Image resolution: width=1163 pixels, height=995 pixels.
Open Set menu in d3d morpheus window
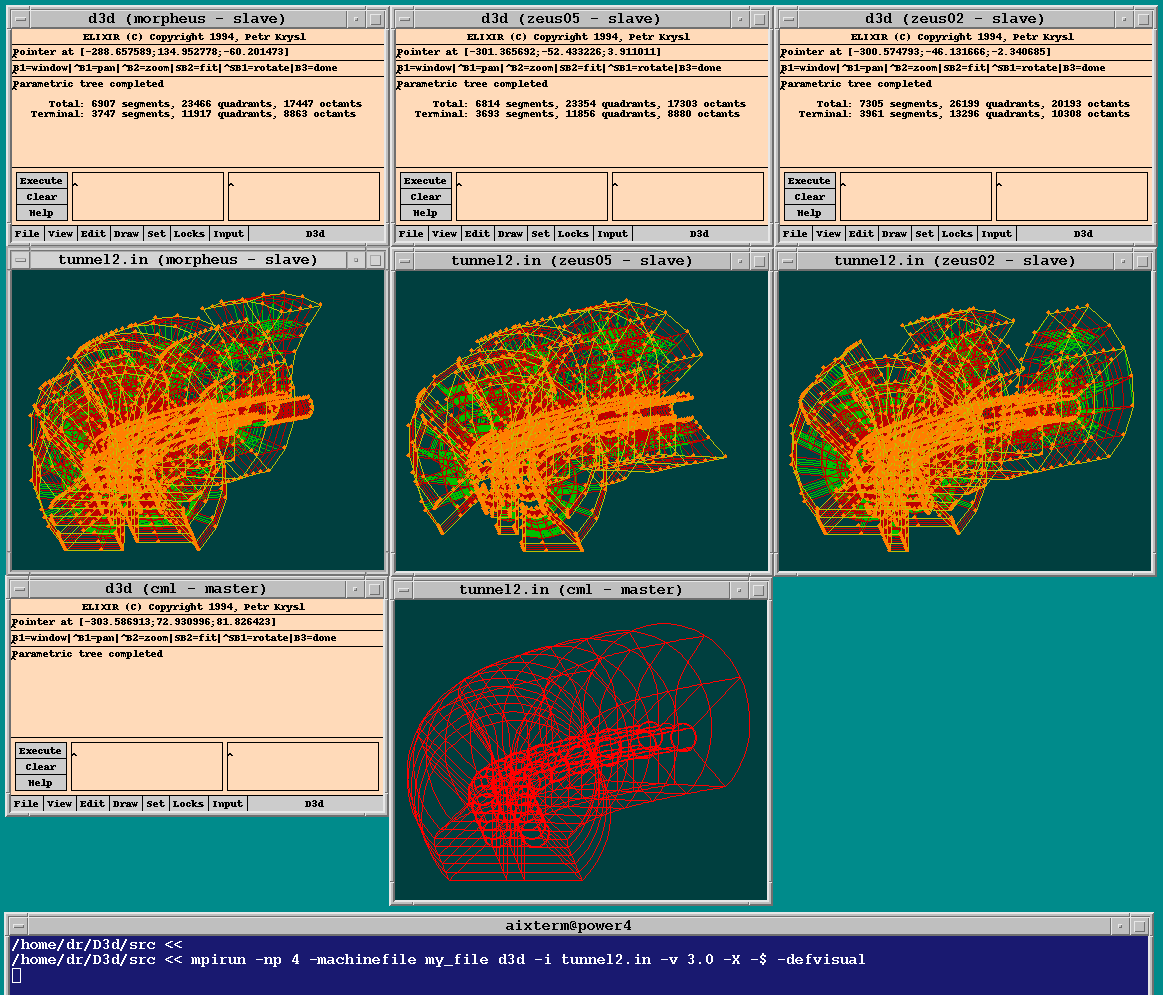tap(157, 234)
